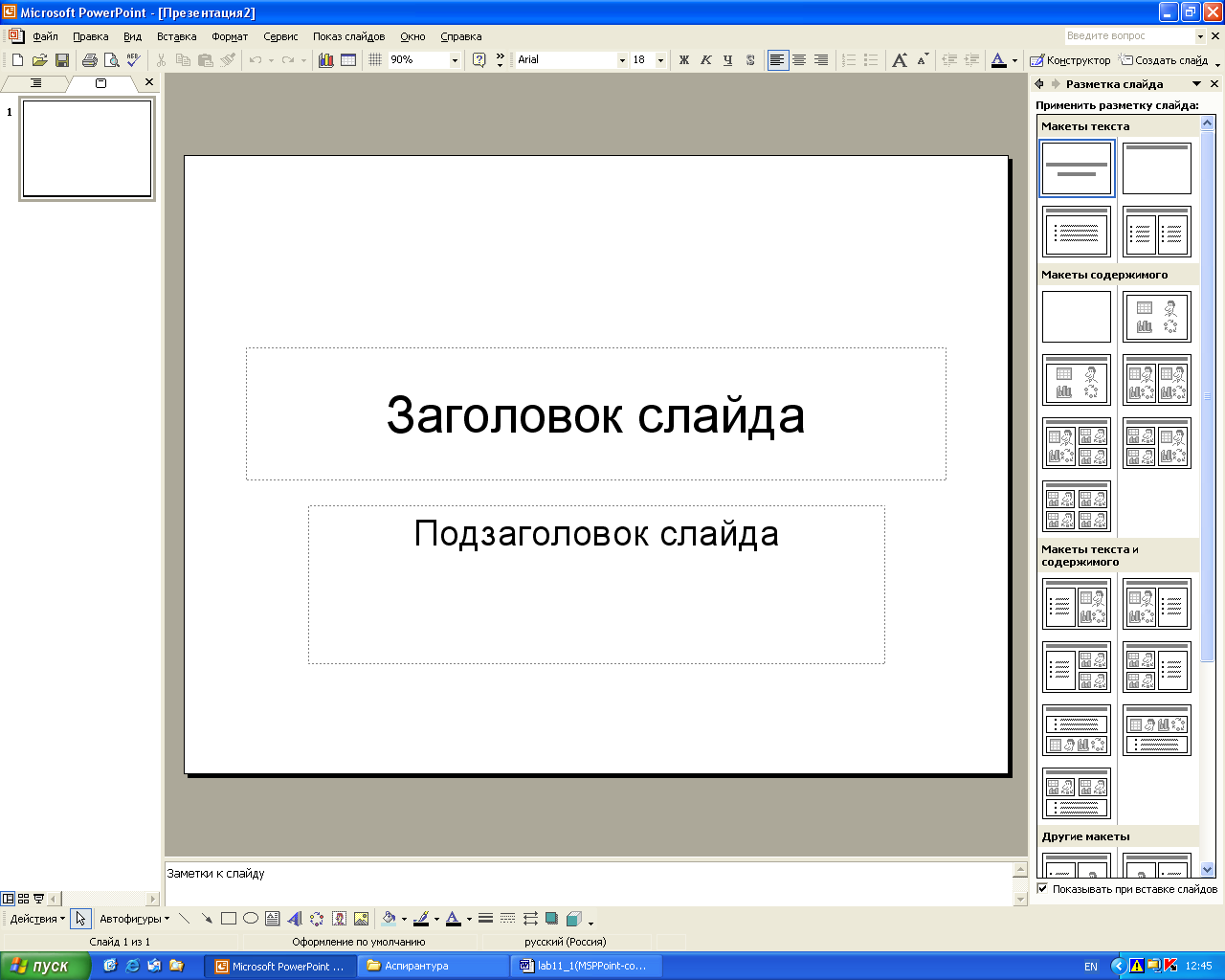Expand the Автофигуры menu
The width and height of the screenshot is (1225, 980).
point(134,919)
